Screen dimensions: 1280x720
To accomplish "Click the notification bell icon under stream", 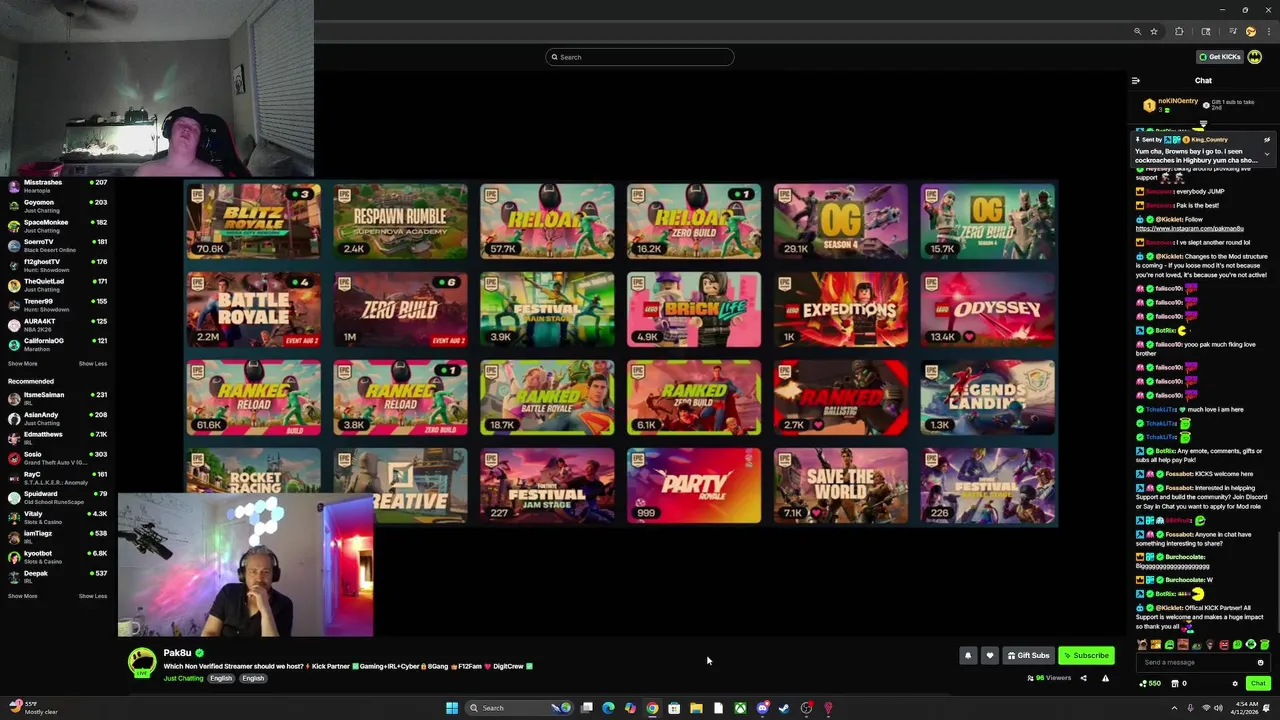I will pos(967,656).
